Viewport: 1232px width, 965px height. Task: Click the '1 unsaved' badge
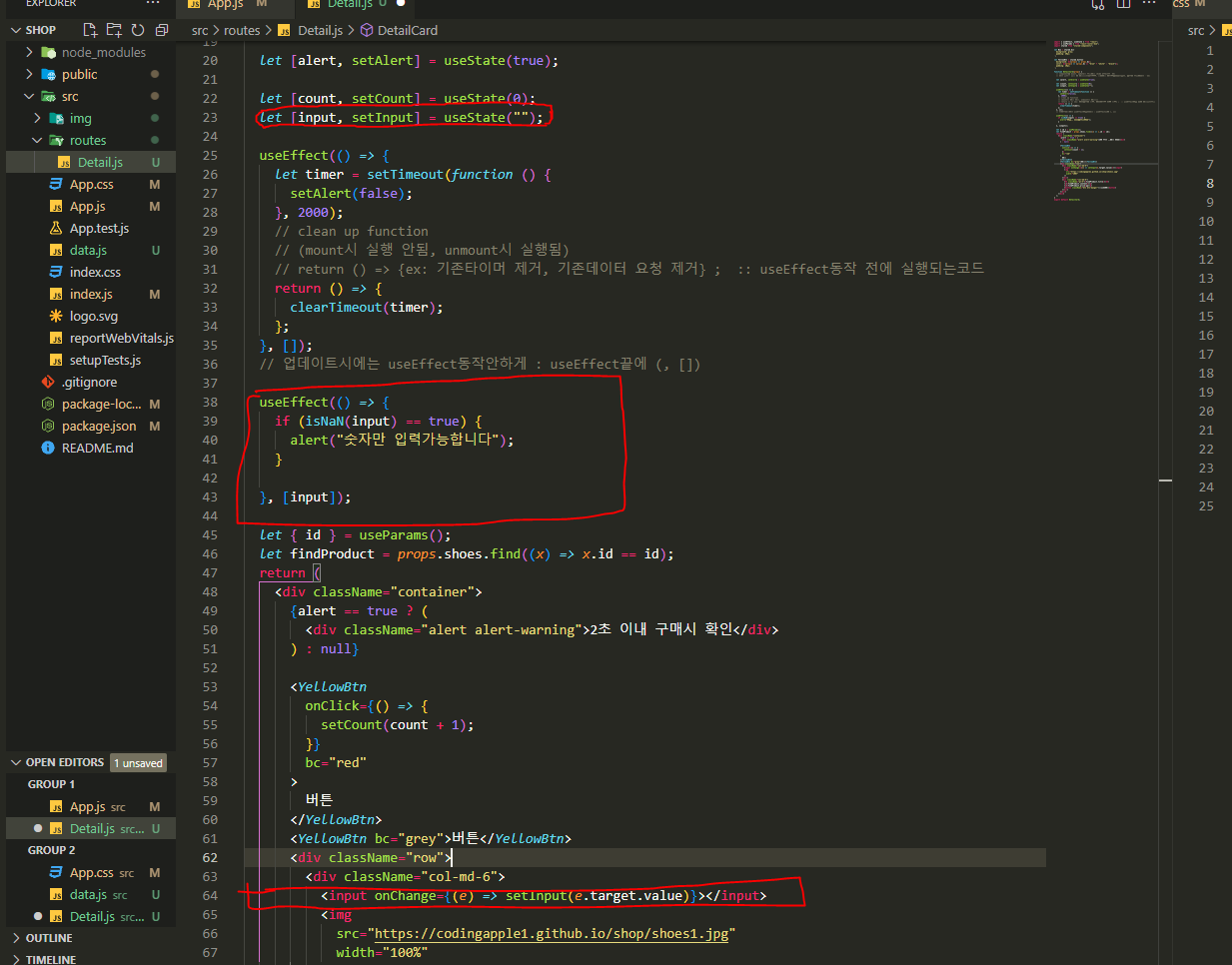(x=138, y=763)
